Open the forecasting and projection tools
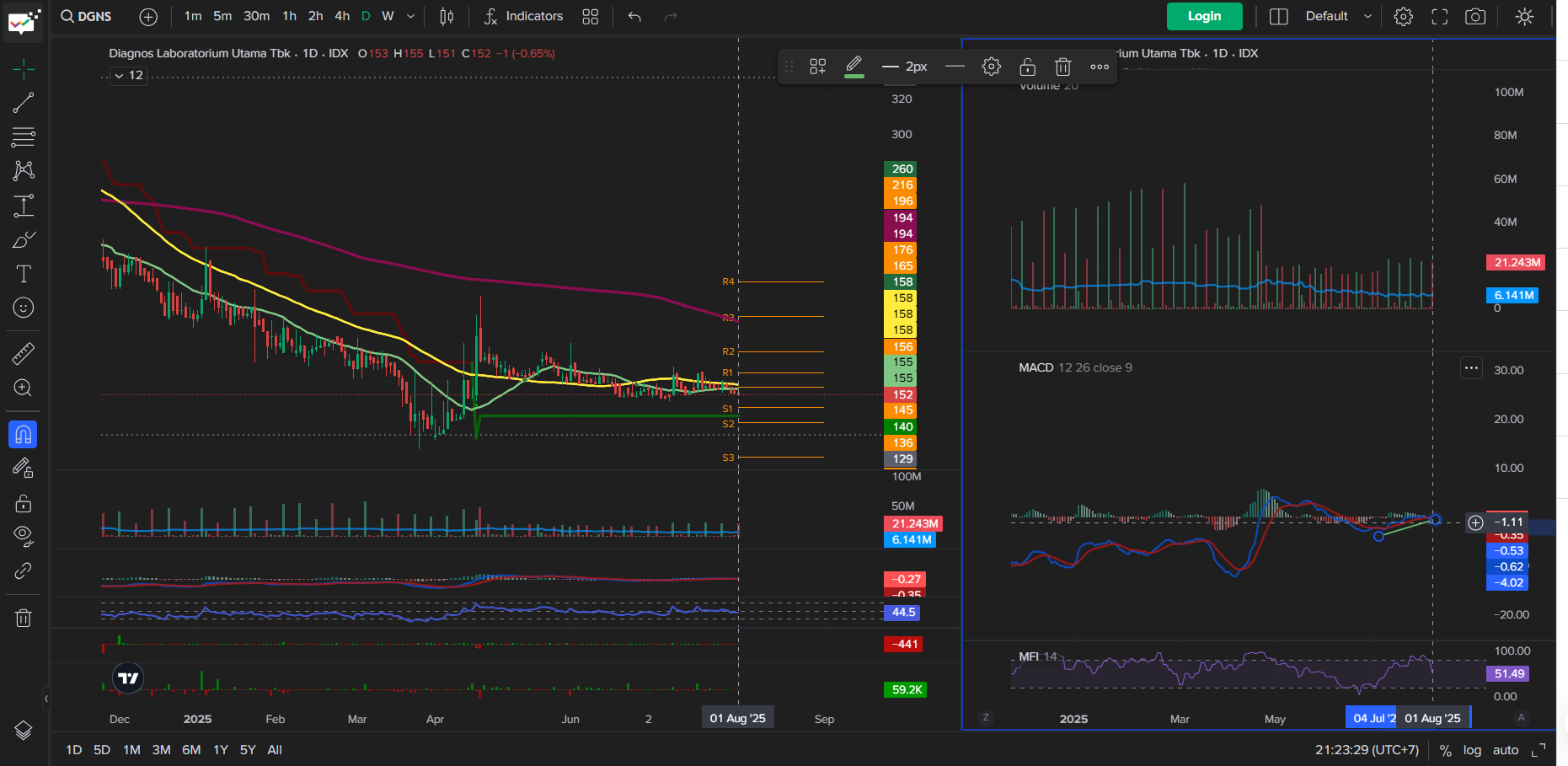This screenshot has width=1568, height=766. pyautogui.click(x=24, y=206)
